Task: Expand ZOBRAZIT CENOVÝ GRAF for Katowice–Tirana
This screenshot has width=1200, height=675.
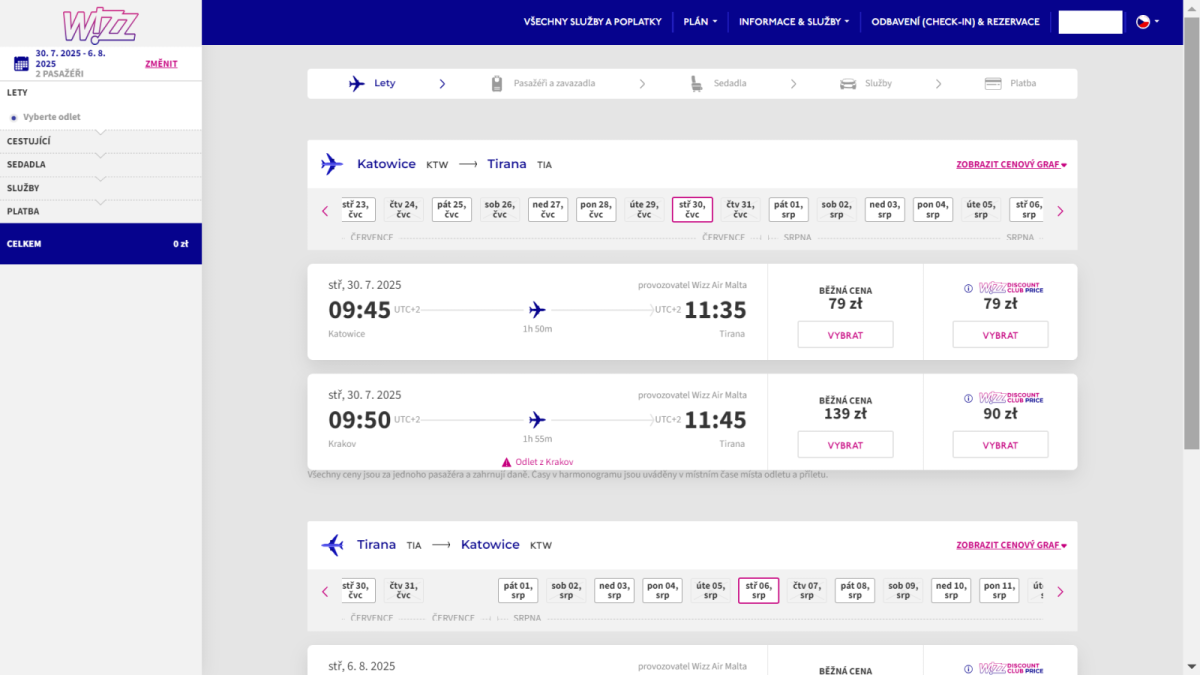Action: (x=1011, y=165)
